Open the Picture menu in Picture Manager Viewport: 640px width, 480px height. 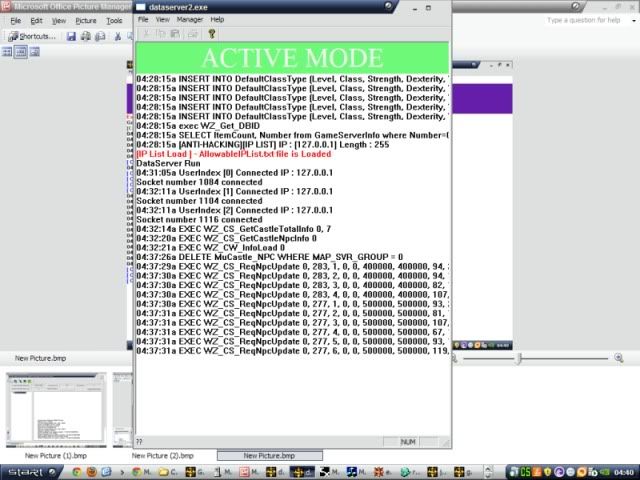coord(86,20)
